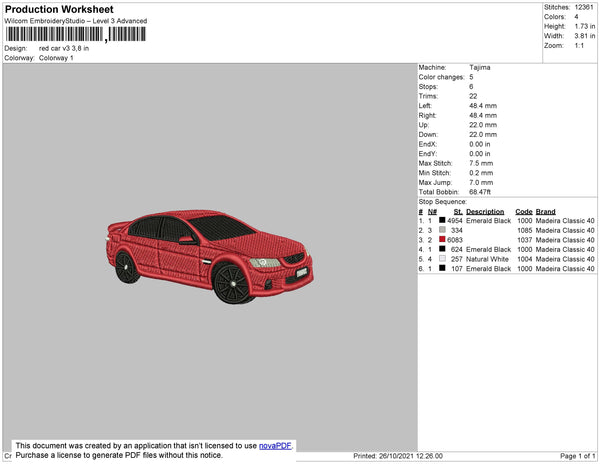Viewport: 600px width, 464px height.
Task: Click thread code 1004
Action: (525, 259)
